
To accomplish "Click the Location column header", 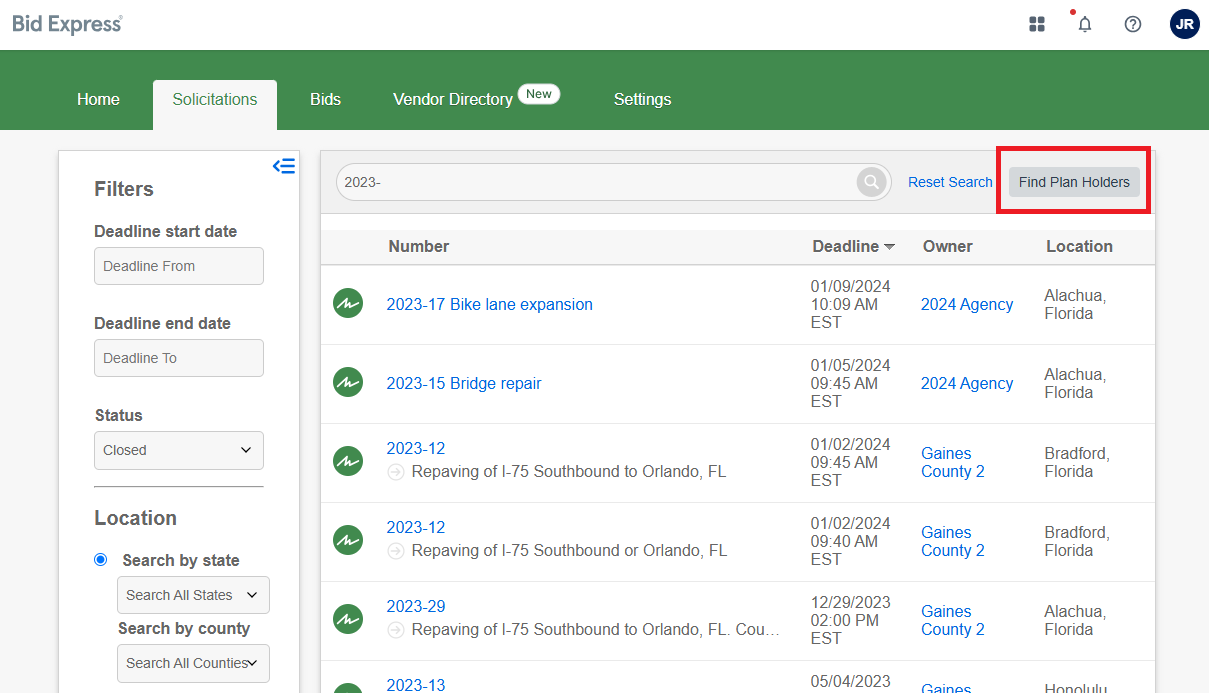I will coord(1079,246).
